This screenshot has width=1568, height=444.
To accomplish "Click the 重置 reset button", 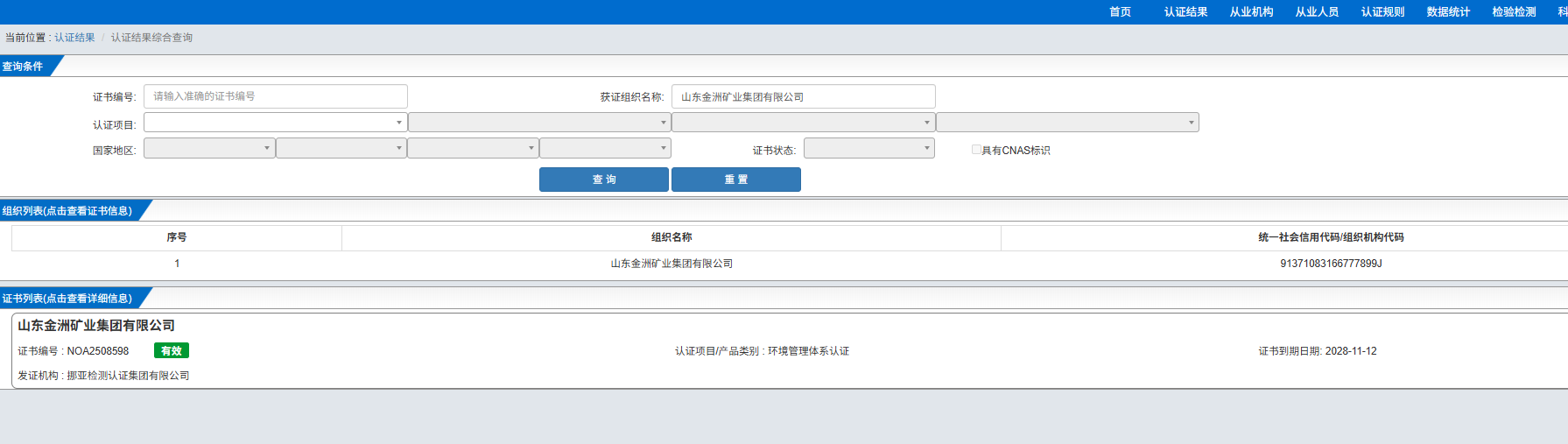I will [x=736, y=180].
